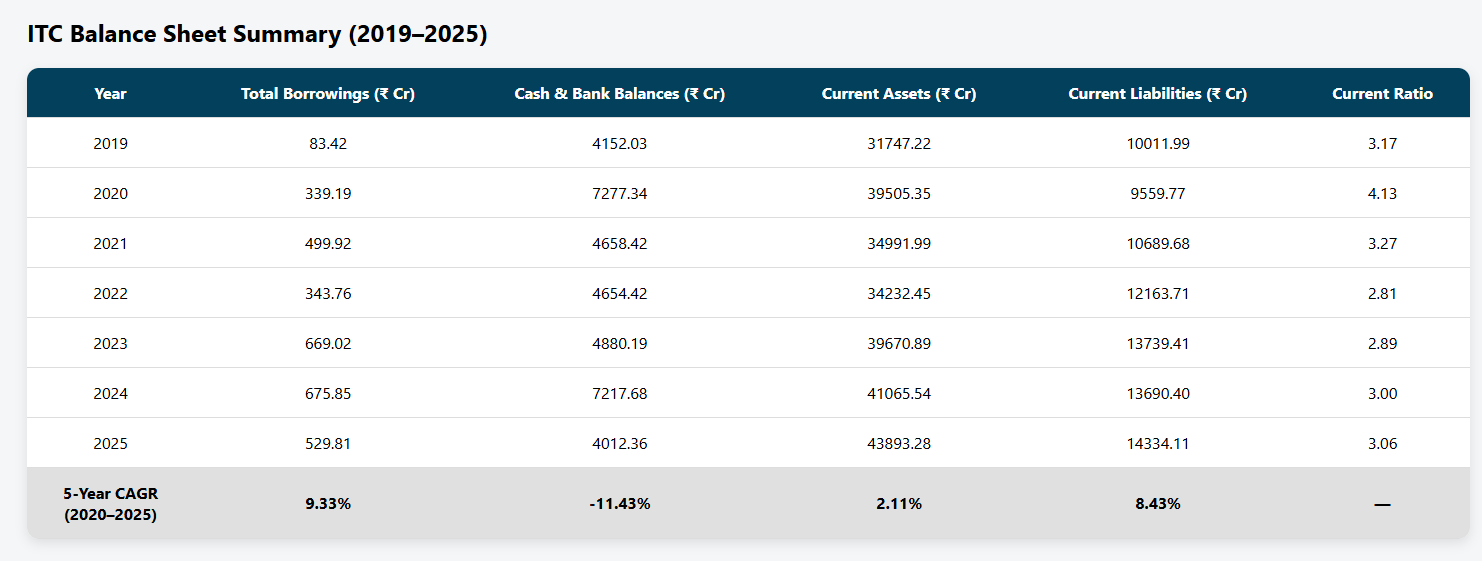The height and width of the screenshot is (561, 1482).
Task: Click borrowings value 83.42
Action: (x=328, y=143)
